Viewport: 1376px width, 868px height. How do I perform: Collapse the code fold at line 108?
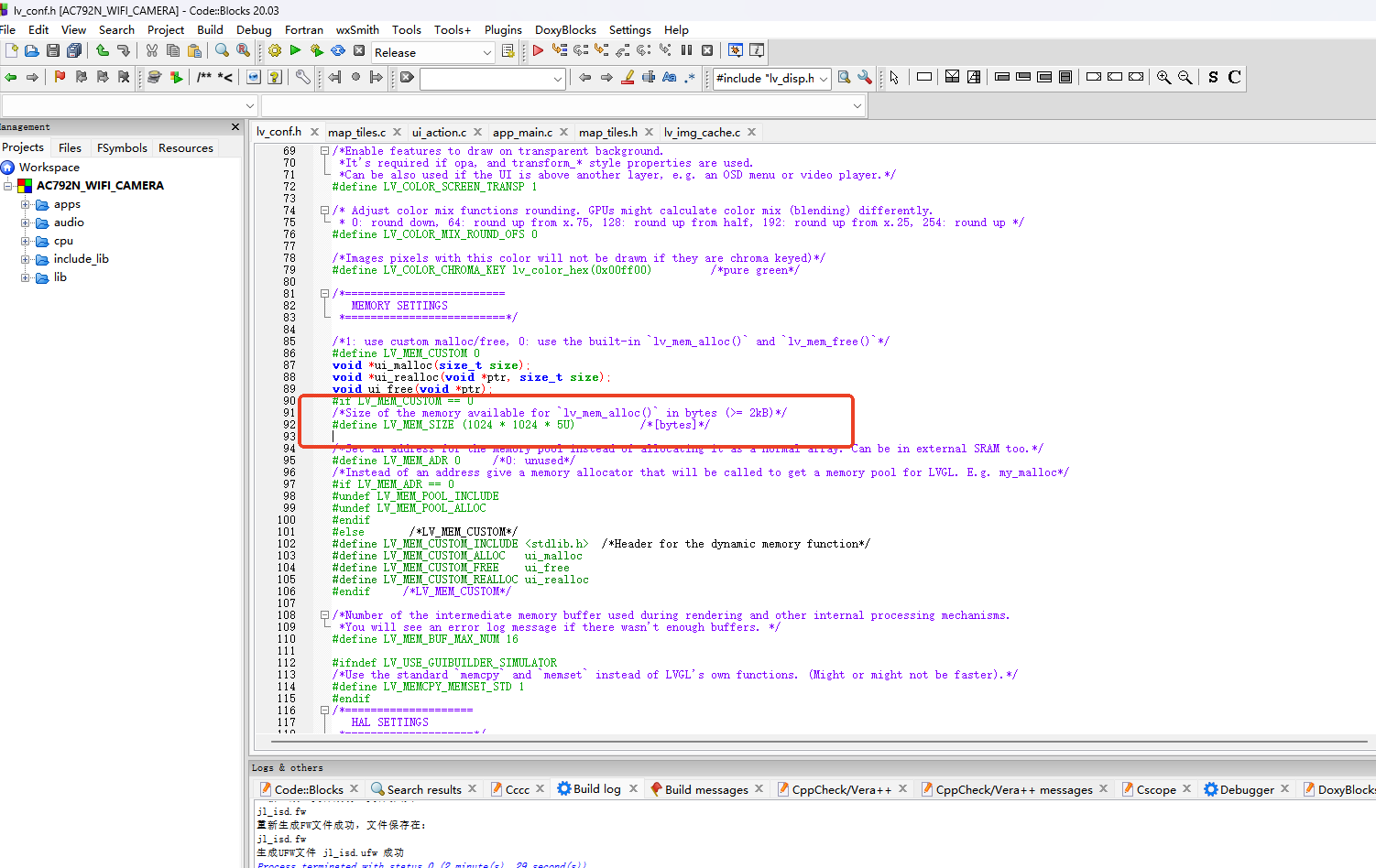pyautogui.click(x=324, y=615)
